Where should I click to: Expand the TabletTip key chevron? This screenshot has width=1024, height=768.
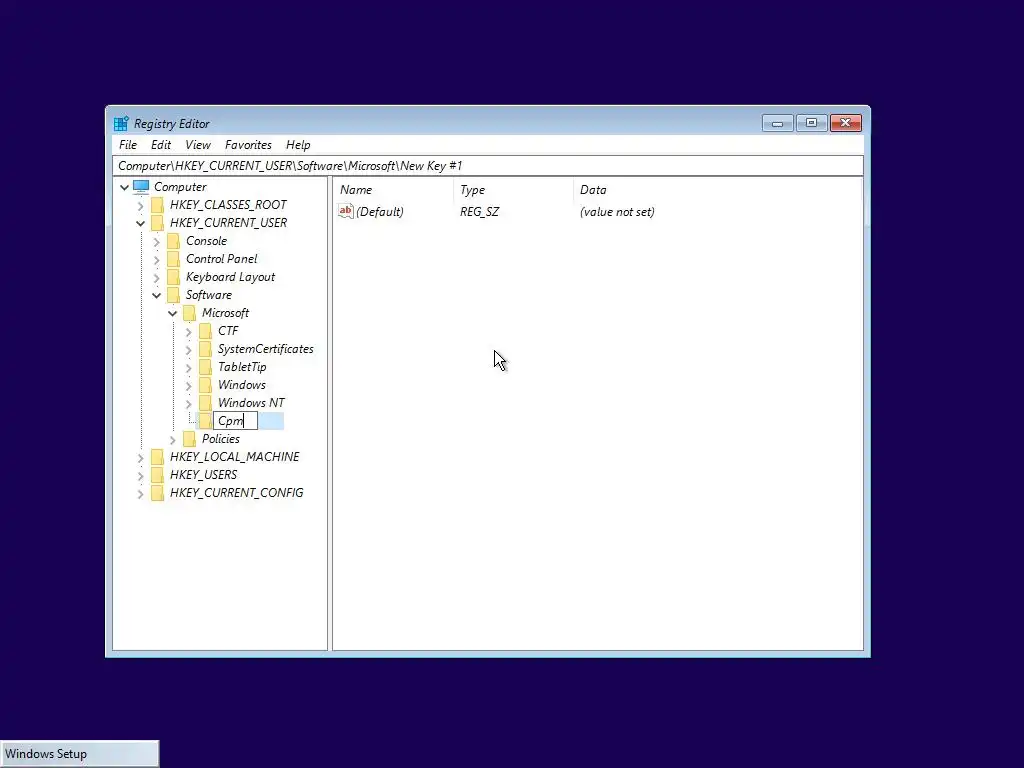tap(189, 368)
